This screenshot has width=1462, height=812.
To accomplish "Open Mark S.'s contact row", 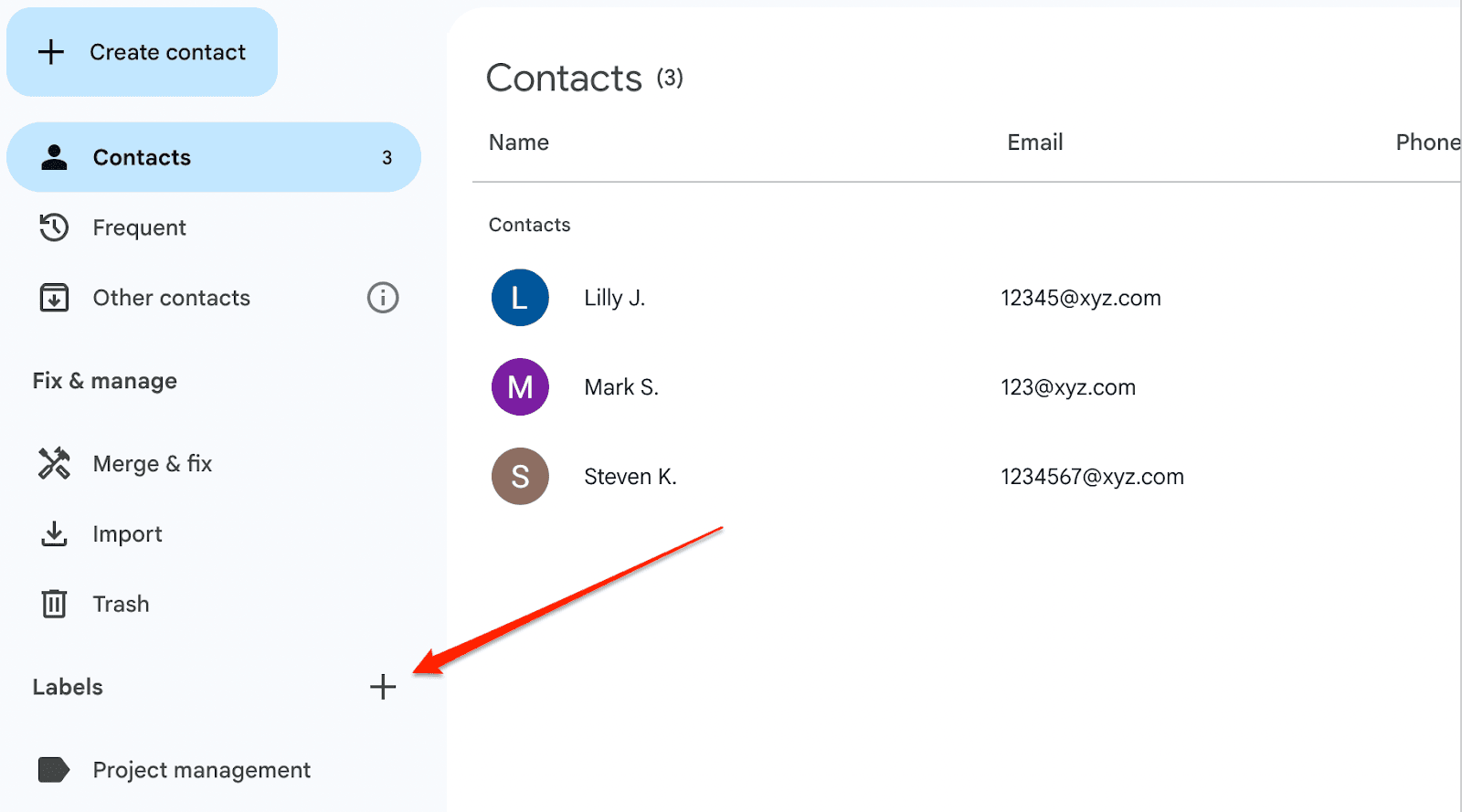I will pos(621,386).
